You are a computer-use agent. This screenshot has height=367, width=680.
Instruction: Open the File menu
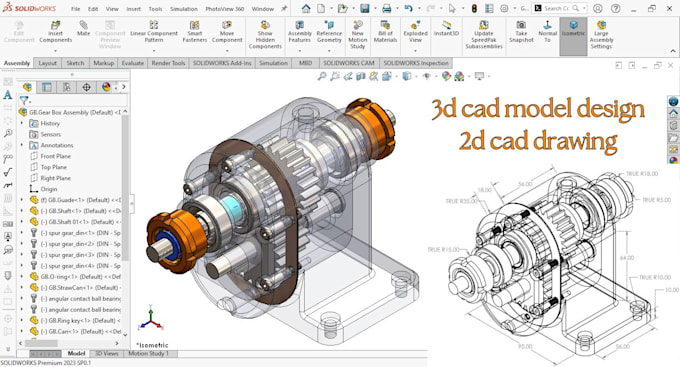click(x=75, y=9)
